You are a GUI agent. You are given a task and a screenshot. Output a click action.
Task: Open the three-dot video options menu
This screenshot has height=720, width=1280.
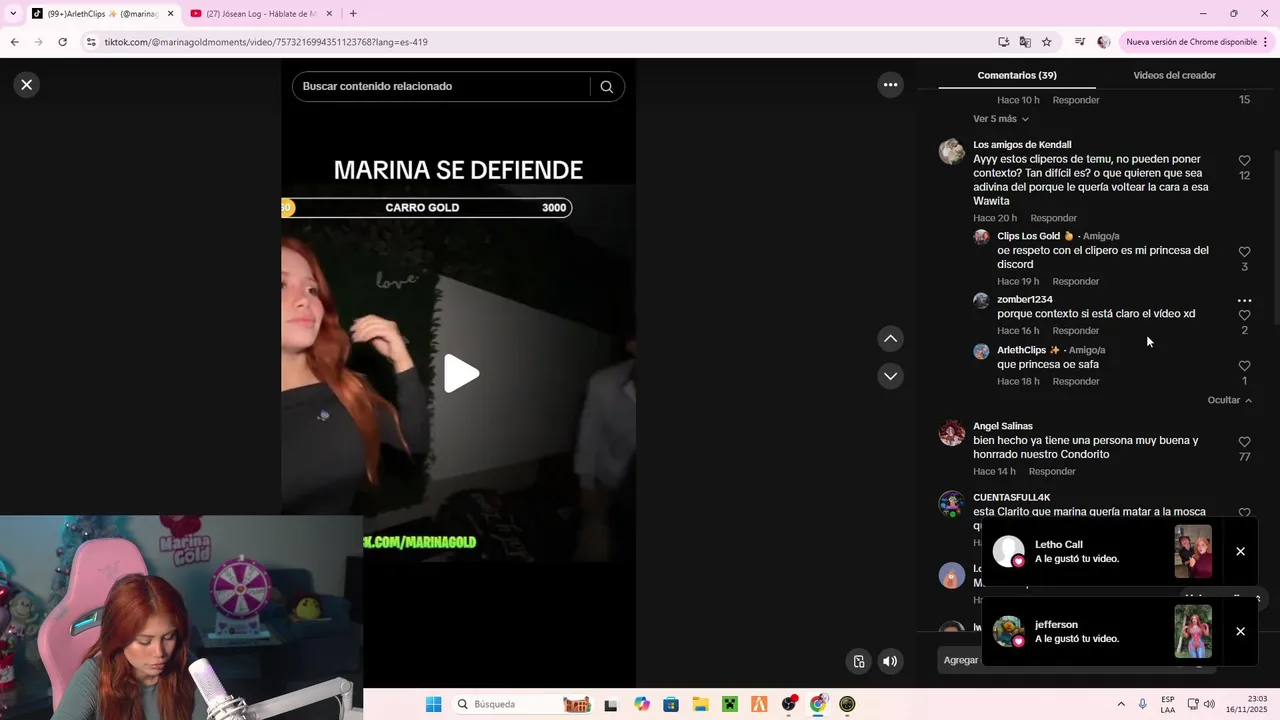(x=890, y=85)
